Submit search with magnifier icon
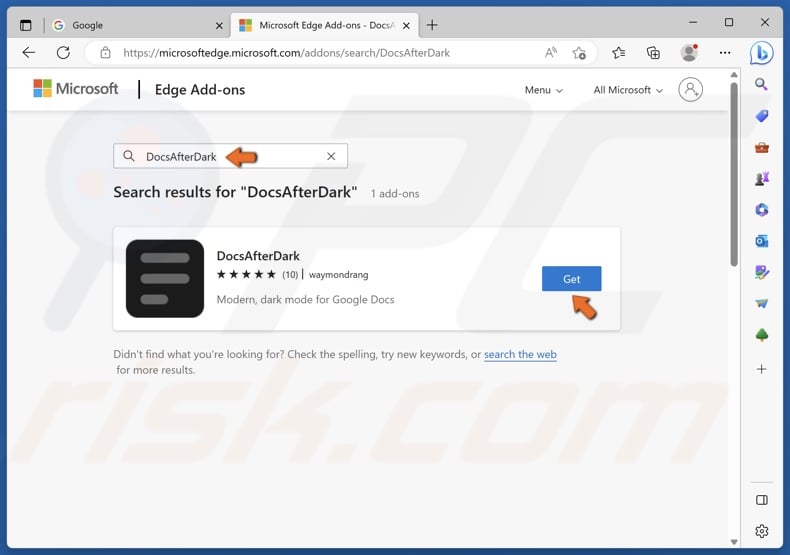 click(x=129, y=156)
